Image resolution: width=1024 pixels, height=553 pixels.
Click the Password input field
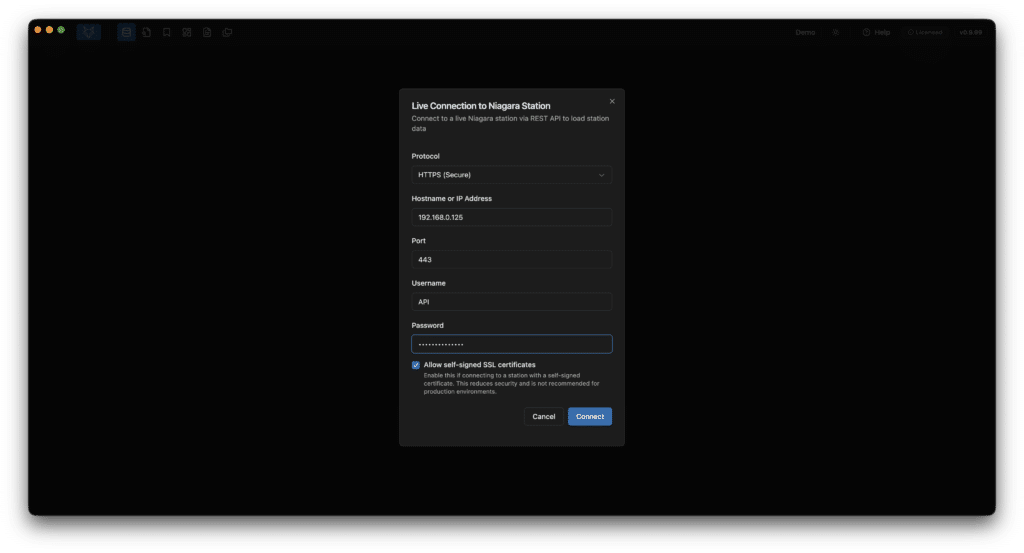pos(511,344)
